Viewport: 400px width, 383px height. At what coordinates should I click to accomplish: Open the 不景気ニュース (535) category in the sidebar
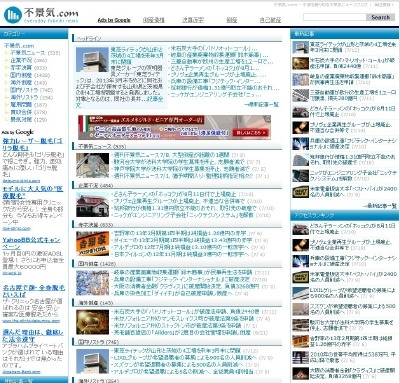point(35,53)
